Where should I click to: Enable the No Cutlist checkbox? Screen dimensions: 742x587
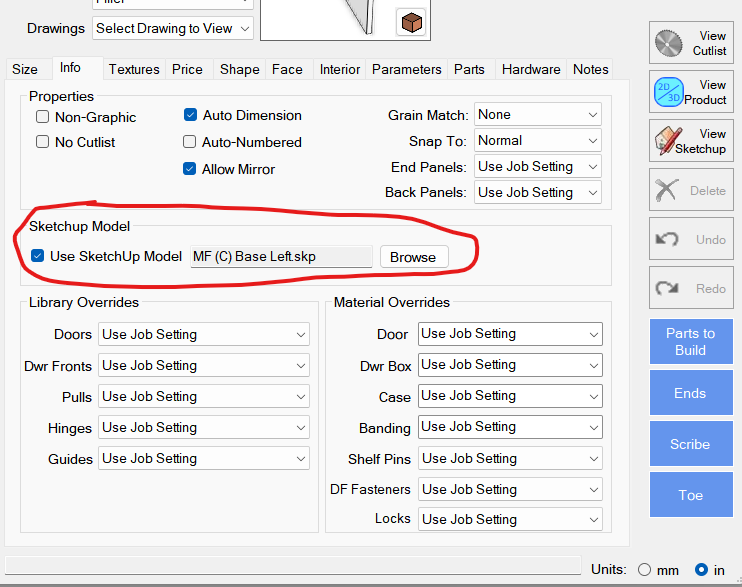43,142
